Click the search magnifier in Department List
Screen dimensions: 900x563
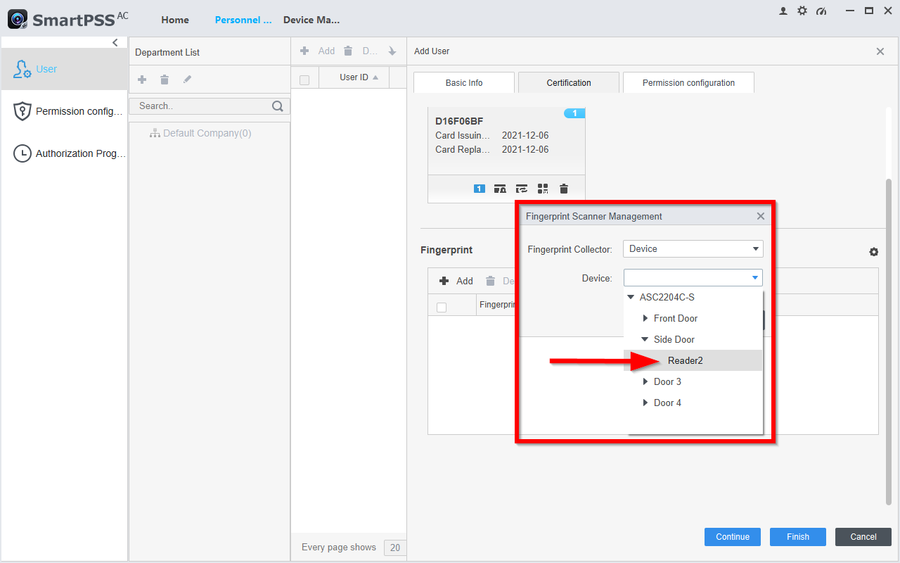tap(278, 106)
